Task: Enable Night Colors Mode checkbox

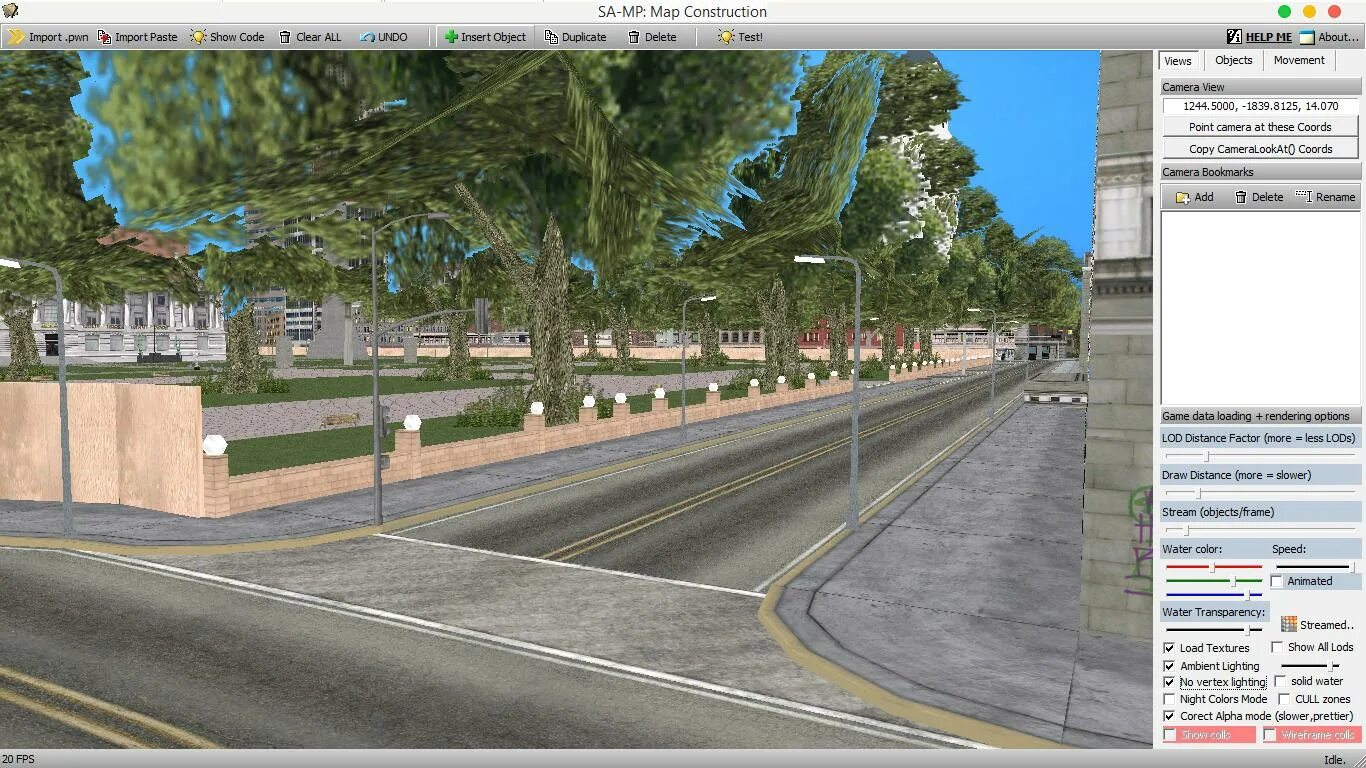Action: 1169,699
